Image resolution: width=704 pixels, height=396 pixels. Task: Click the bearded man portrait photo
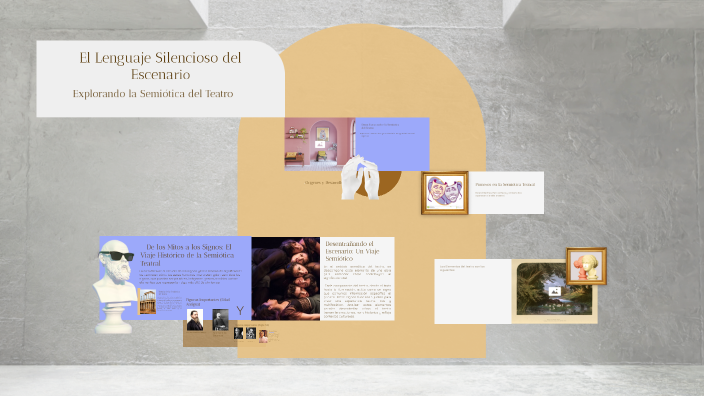coord(195,320)
